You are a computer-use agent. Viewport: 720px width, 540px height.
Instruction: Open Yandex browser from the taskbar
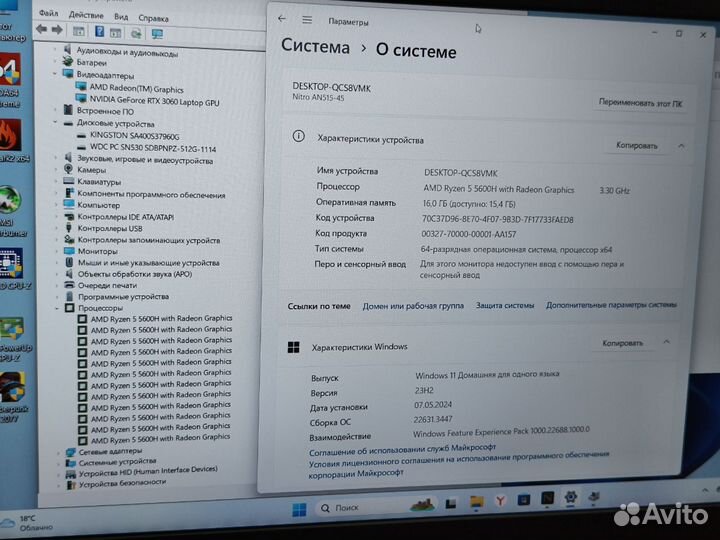(x=500, y=501)
